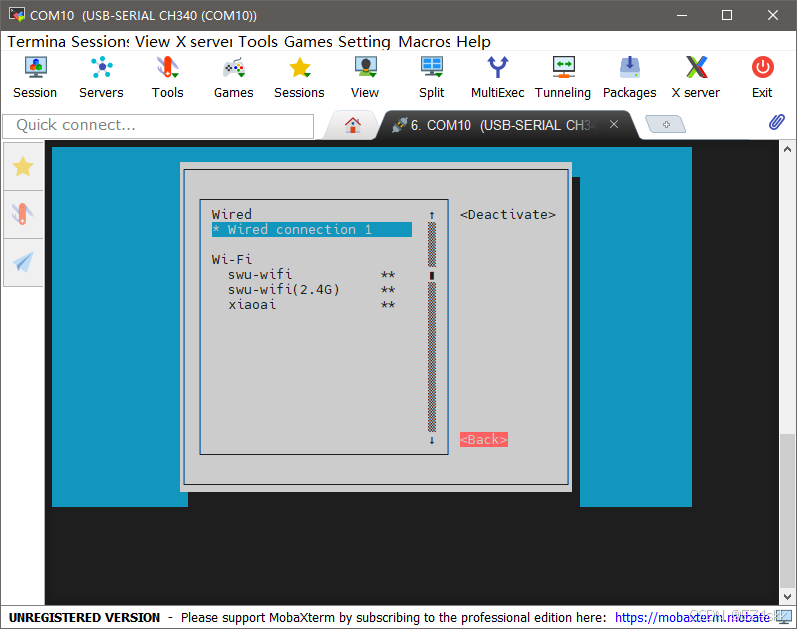Click the MobaXterm title bar app icon
Viewport: 797px width, 629px height.
[17, 15]
